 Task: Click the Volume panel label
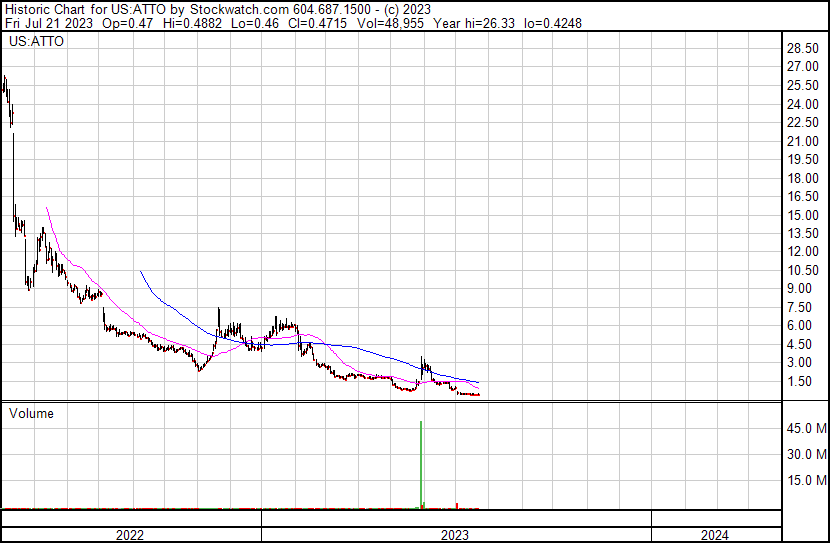(x=32, y=413)
